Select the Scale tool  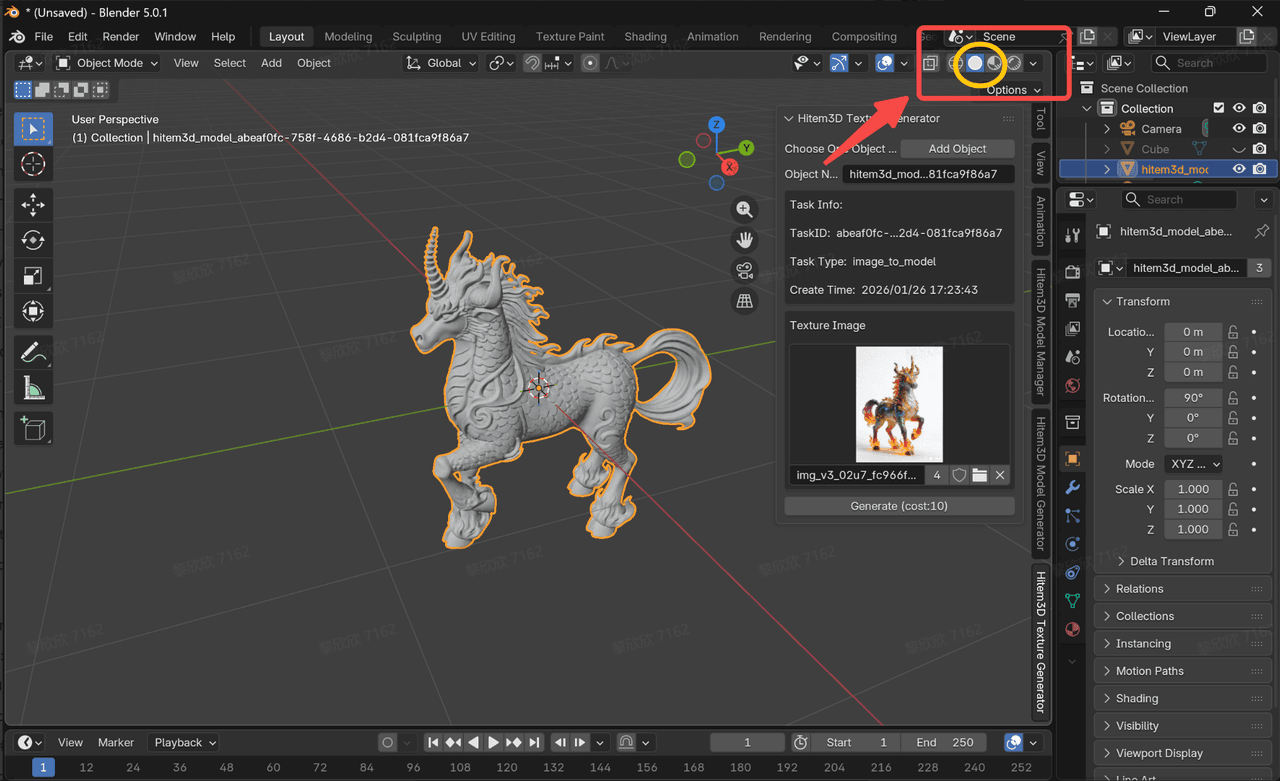(x=33, y=276)
